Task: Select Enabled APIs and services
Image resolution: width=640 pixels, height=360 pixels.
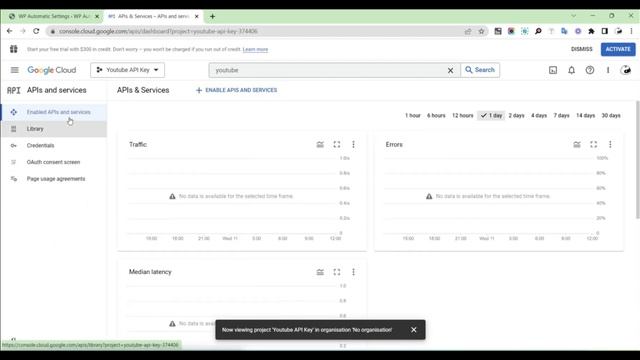Action: coord(53,112)
